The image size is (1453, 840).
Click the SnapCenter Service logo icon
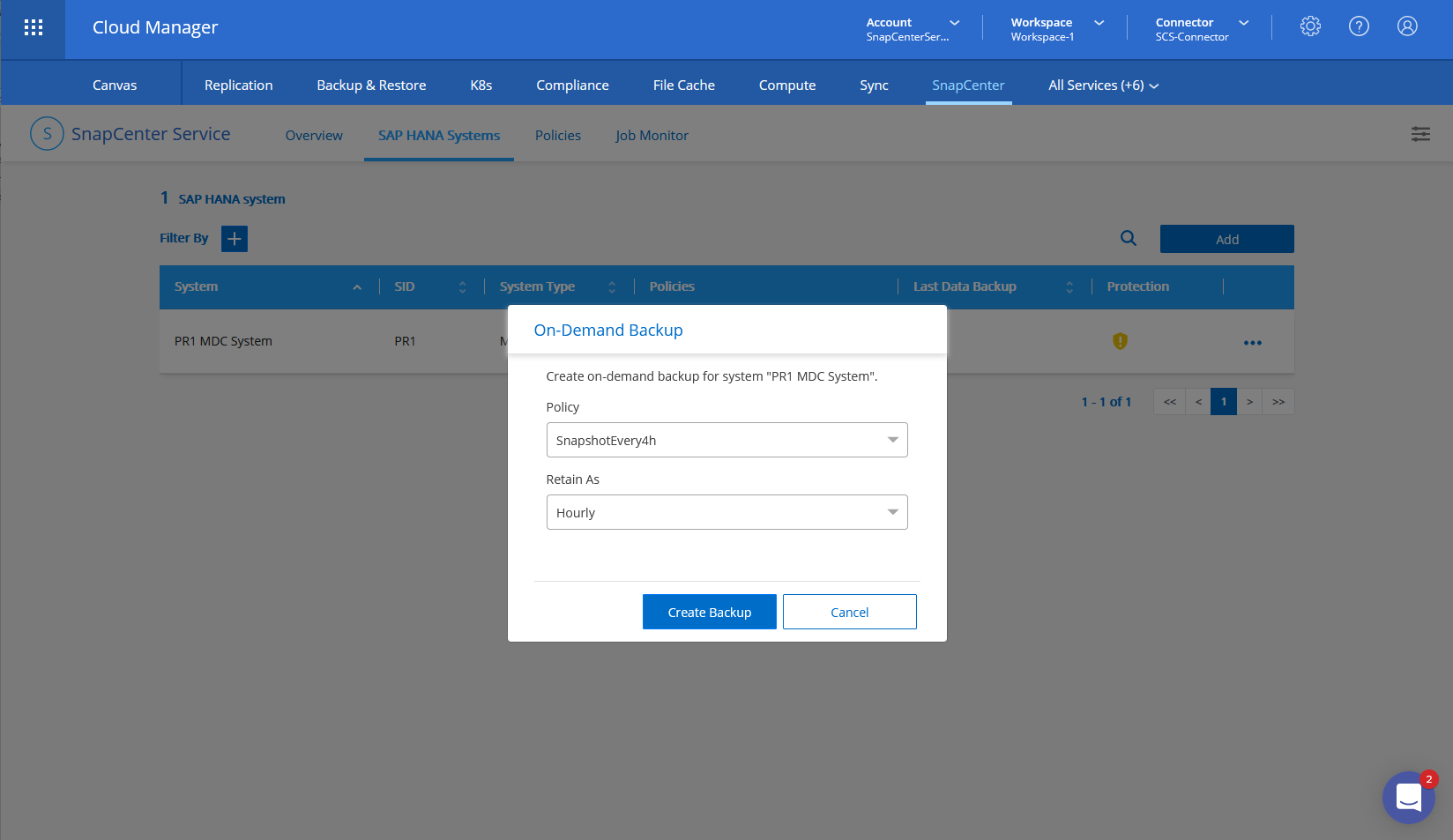pyautogui.click(x=47, y=134)
